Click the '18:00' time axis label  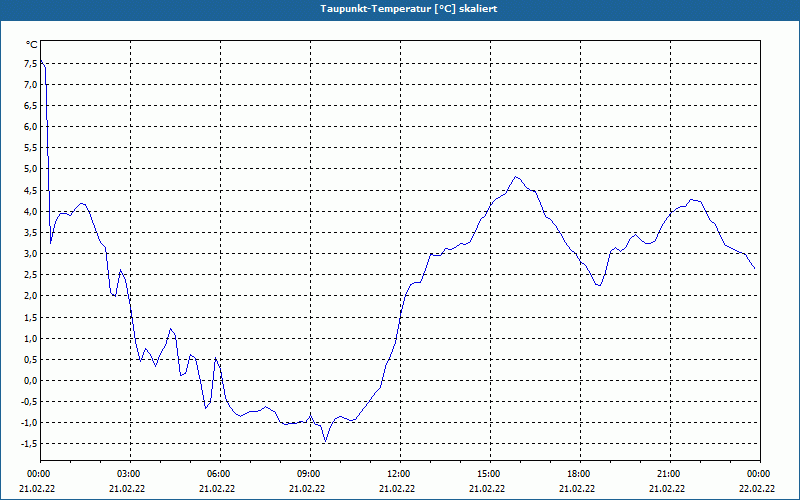pyautogui.click(x=580, y=474)
